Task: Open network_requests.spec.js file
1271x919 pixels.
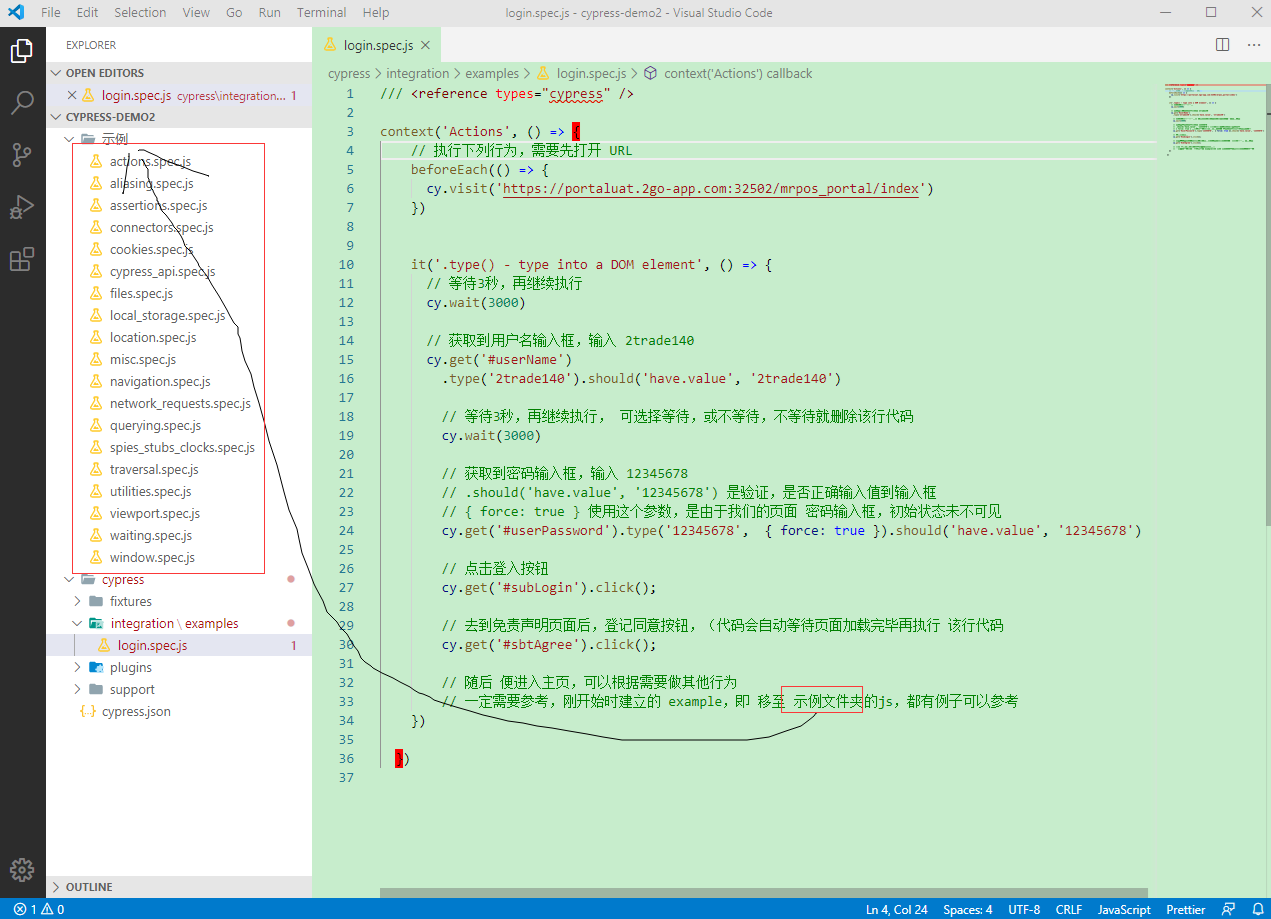Action: pos(180,403)
